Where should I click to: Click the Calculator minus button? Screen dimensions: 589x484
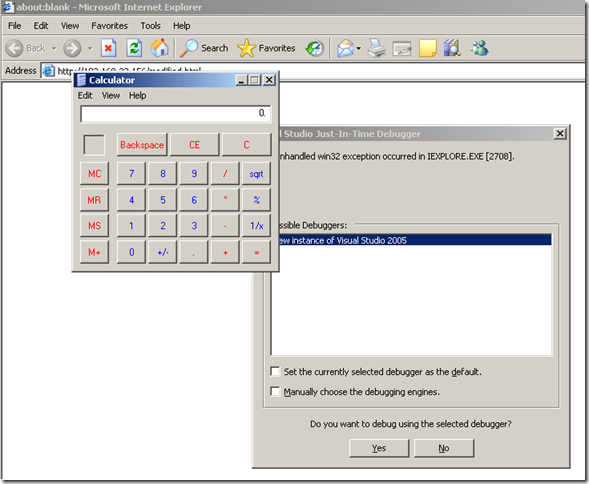click(x=225, y=225)
